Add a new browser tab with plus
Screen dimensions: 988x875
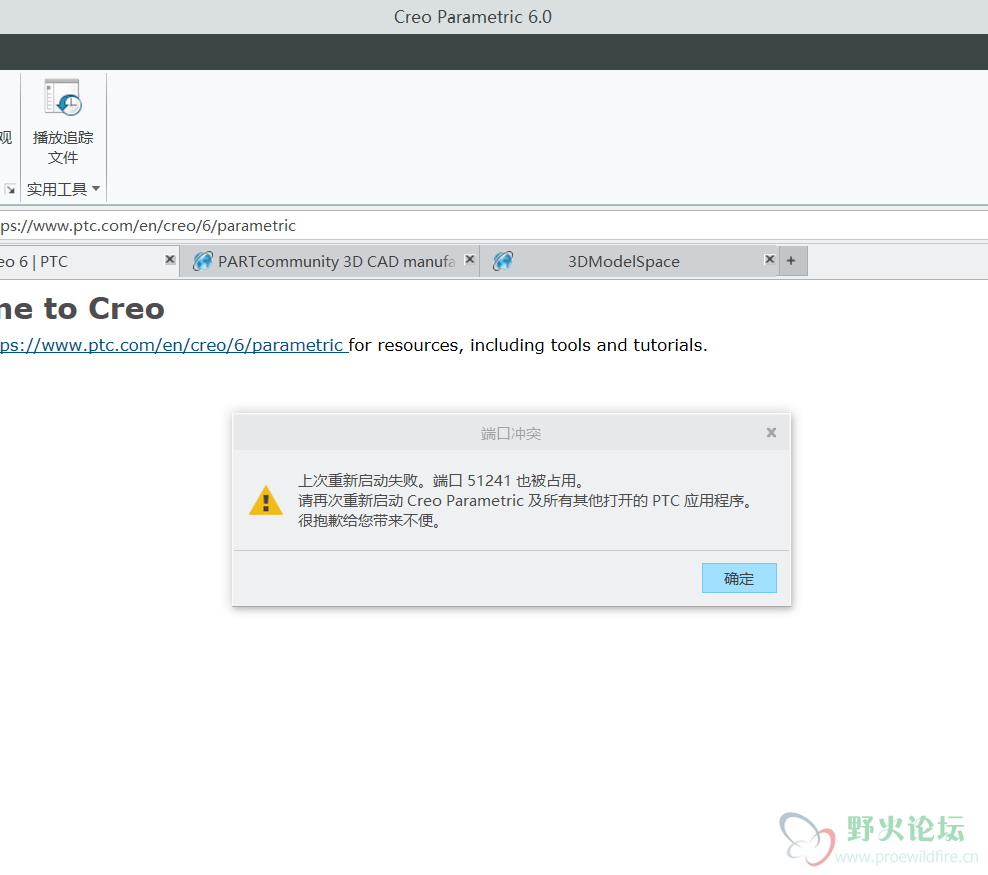click(x=793, y=261)
